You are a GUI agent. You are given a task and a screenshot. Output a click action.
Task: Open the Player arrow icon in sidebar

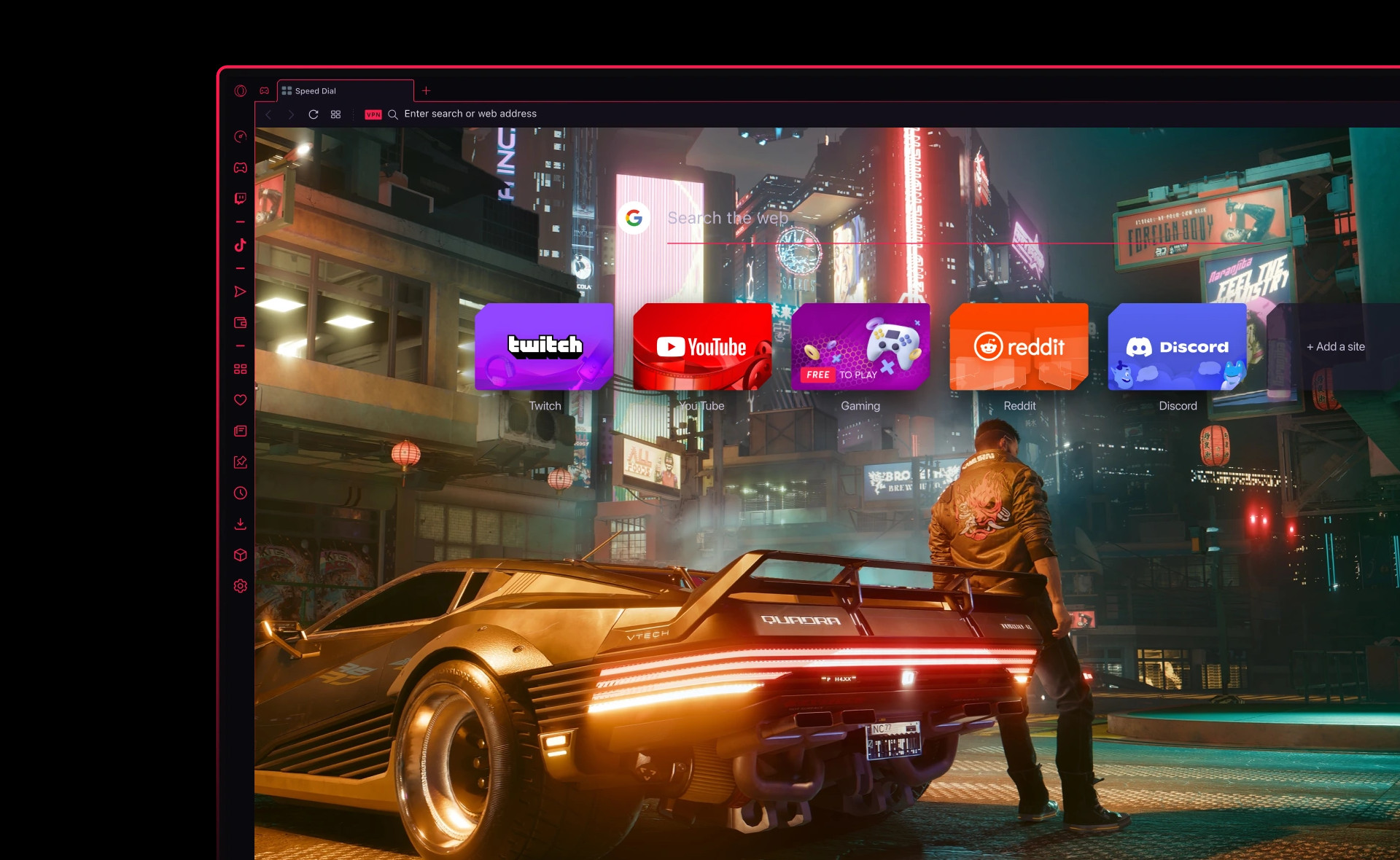pos(241,292)
